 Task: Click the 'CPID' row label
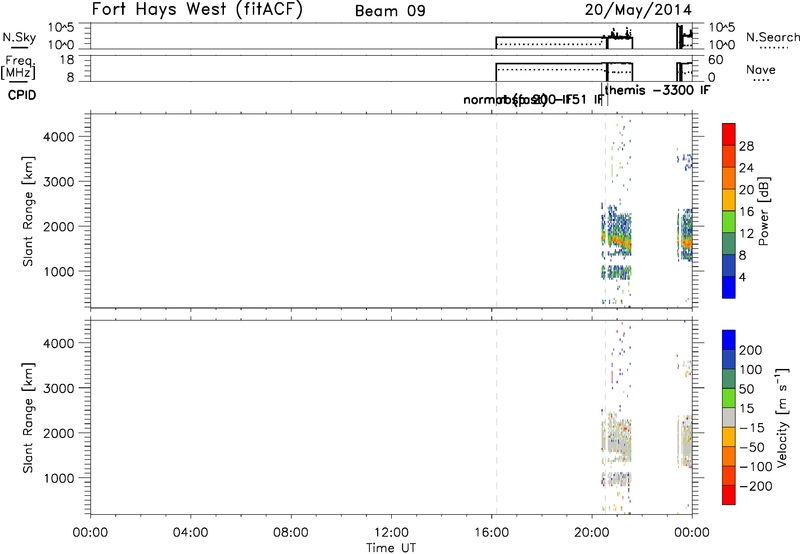22,95
